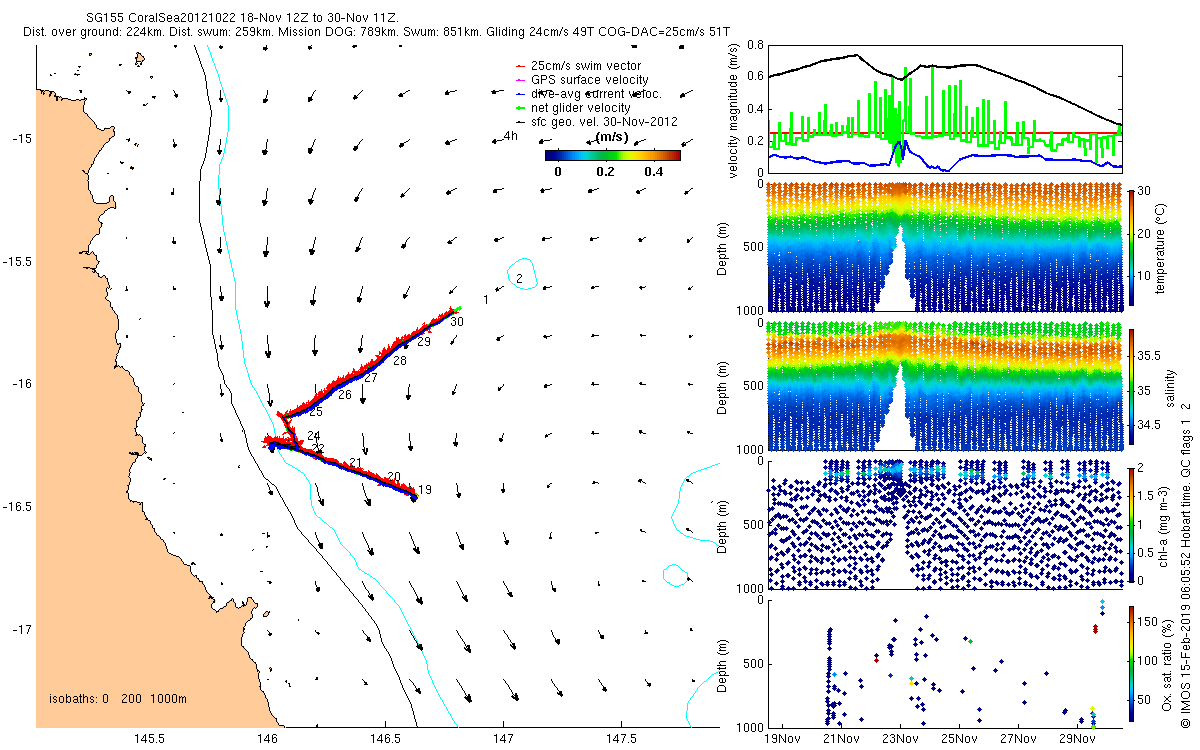Click the '4h' label near the legend

click(511, 135)
